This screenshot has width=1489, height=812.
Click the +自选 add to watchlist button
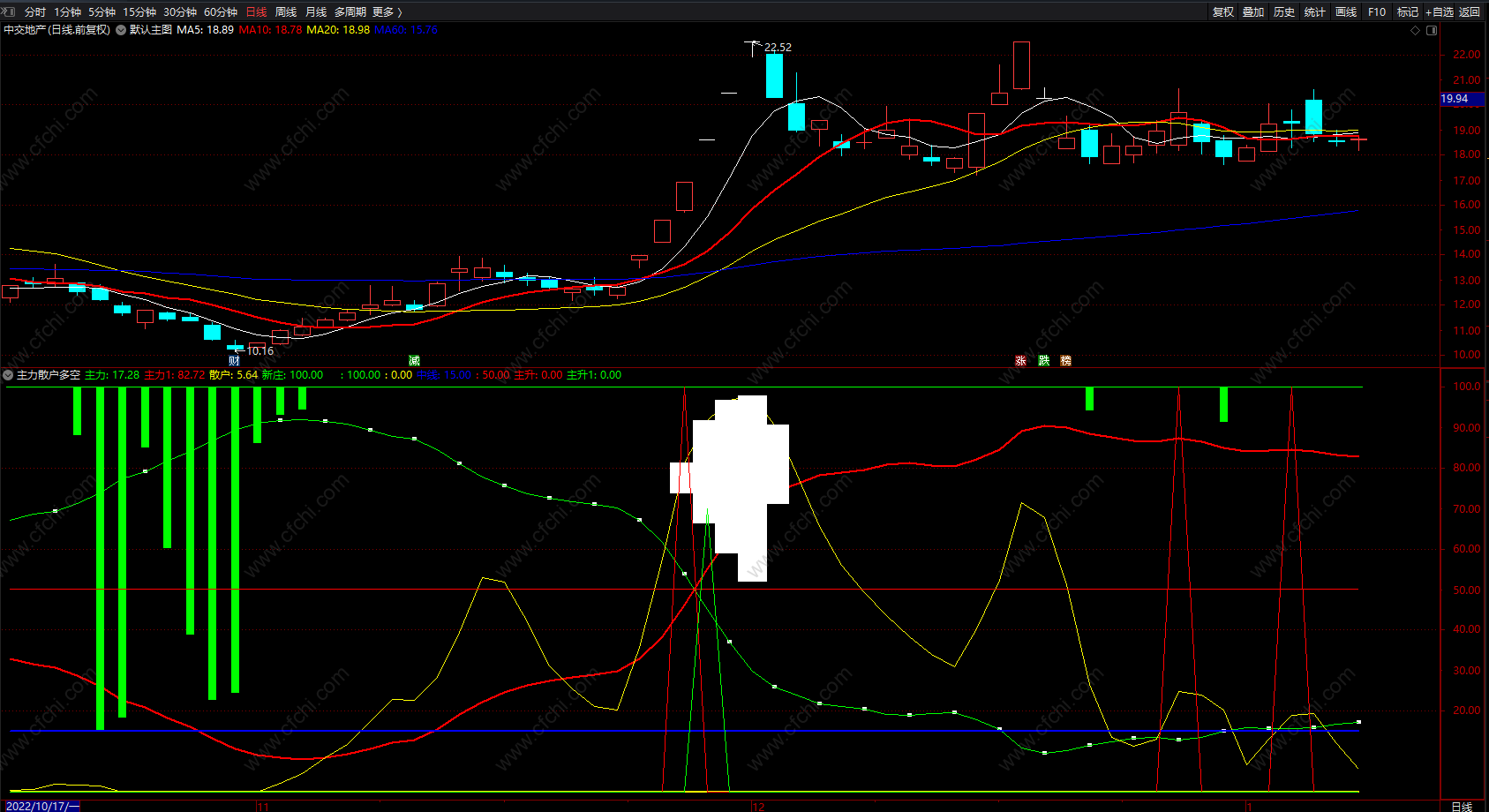1439,12
